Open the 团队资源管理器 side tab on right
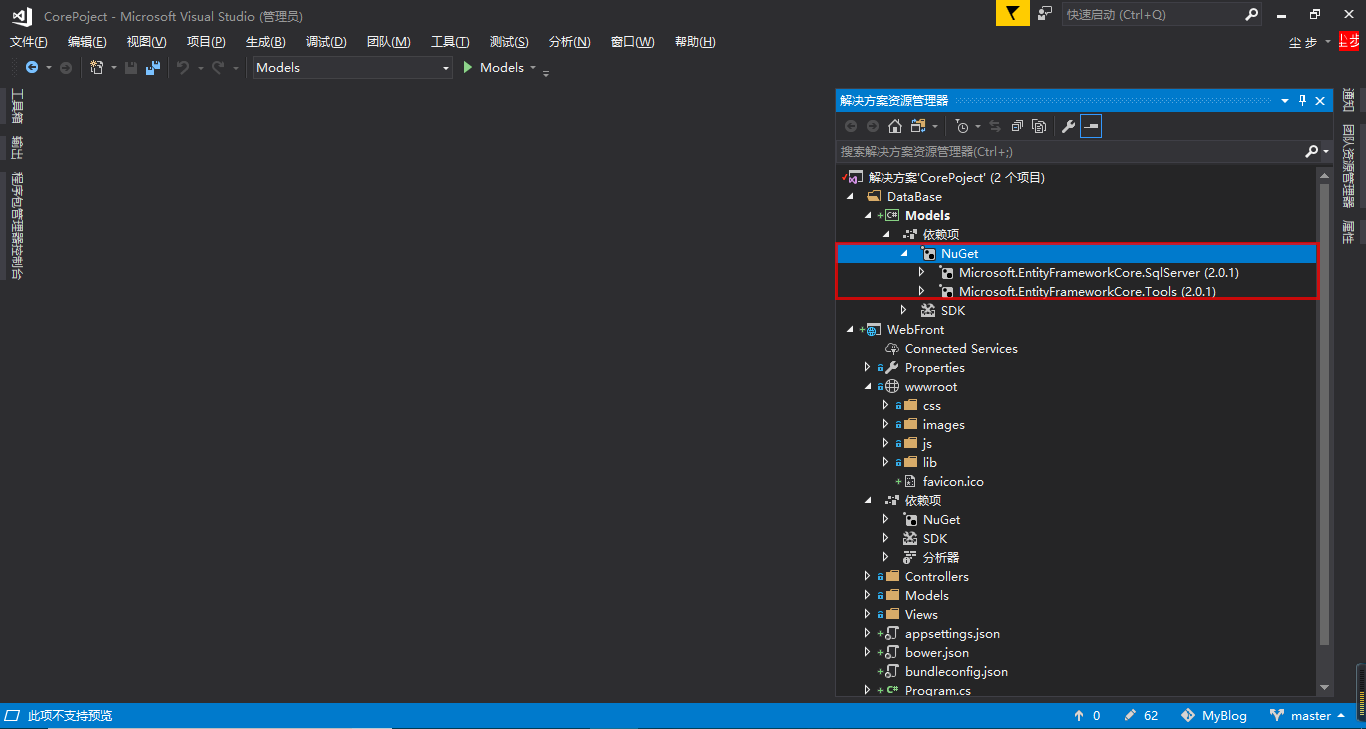The image size is (1366, 729). [x=1348, y=166]
